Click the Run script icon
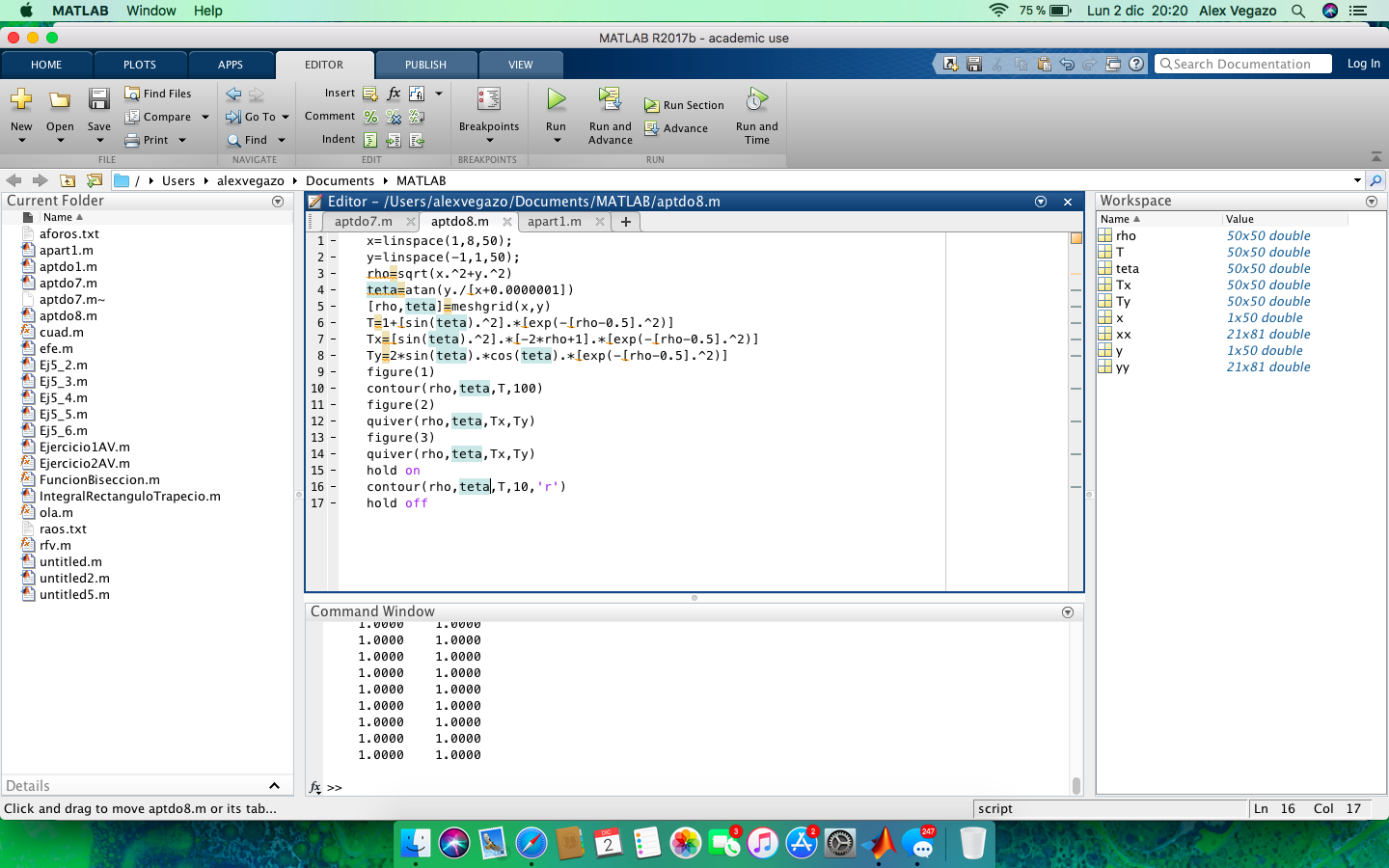This screenshot has height=868, width=1389. (556, 99)
